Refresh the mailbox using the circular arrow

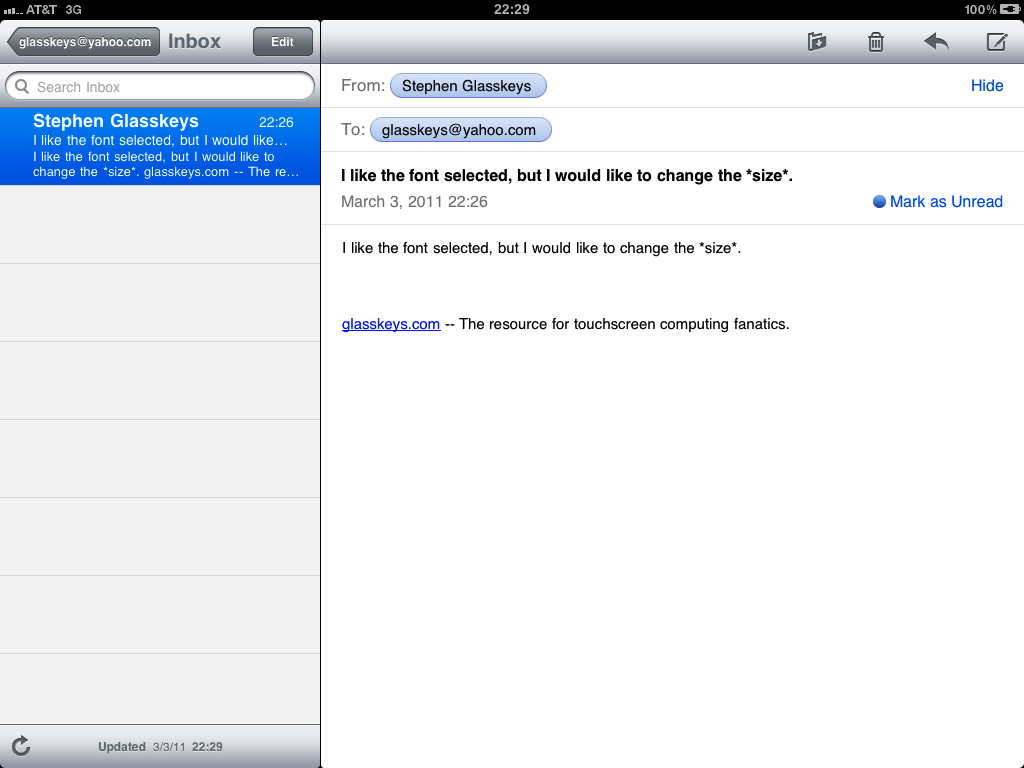[x=21, y=746]
